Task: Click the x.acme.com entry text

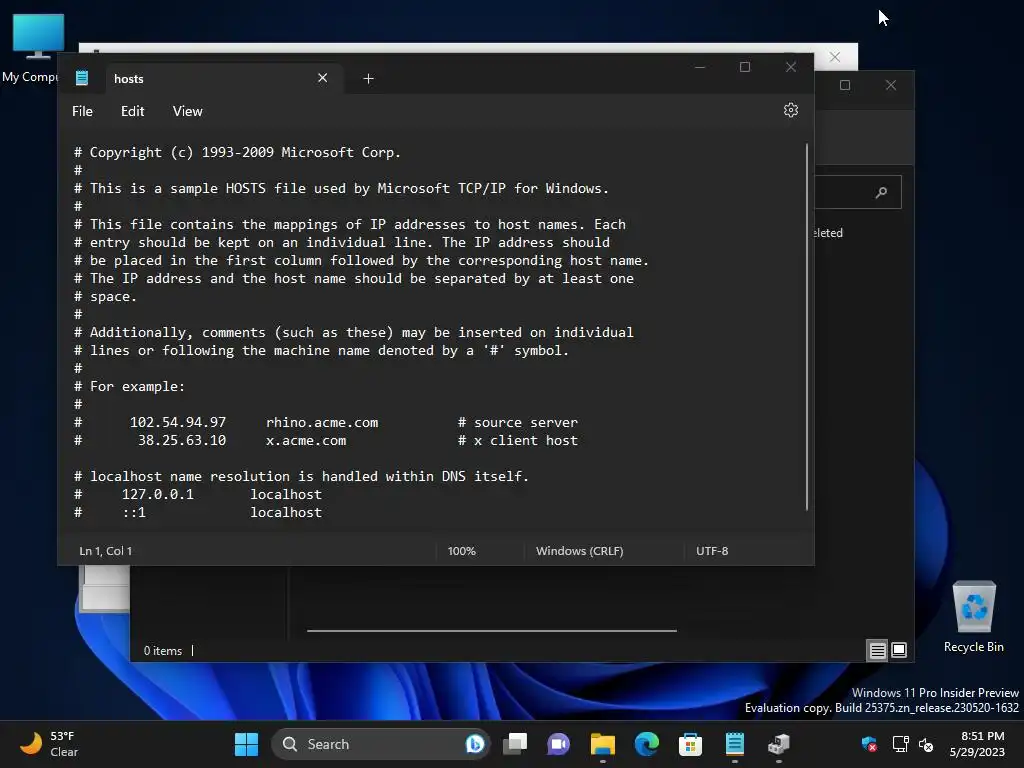Action: click(306, 441)
